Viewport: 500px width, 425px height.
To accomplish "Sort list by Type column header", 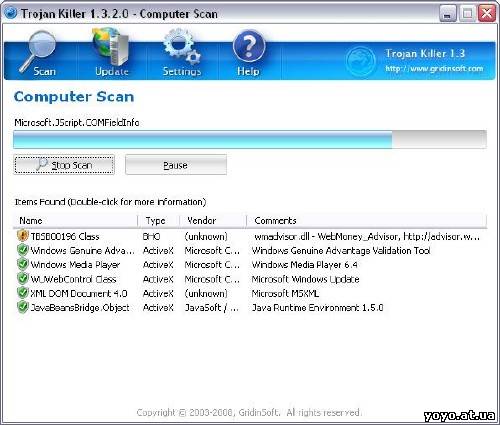I will coord(159,221).
